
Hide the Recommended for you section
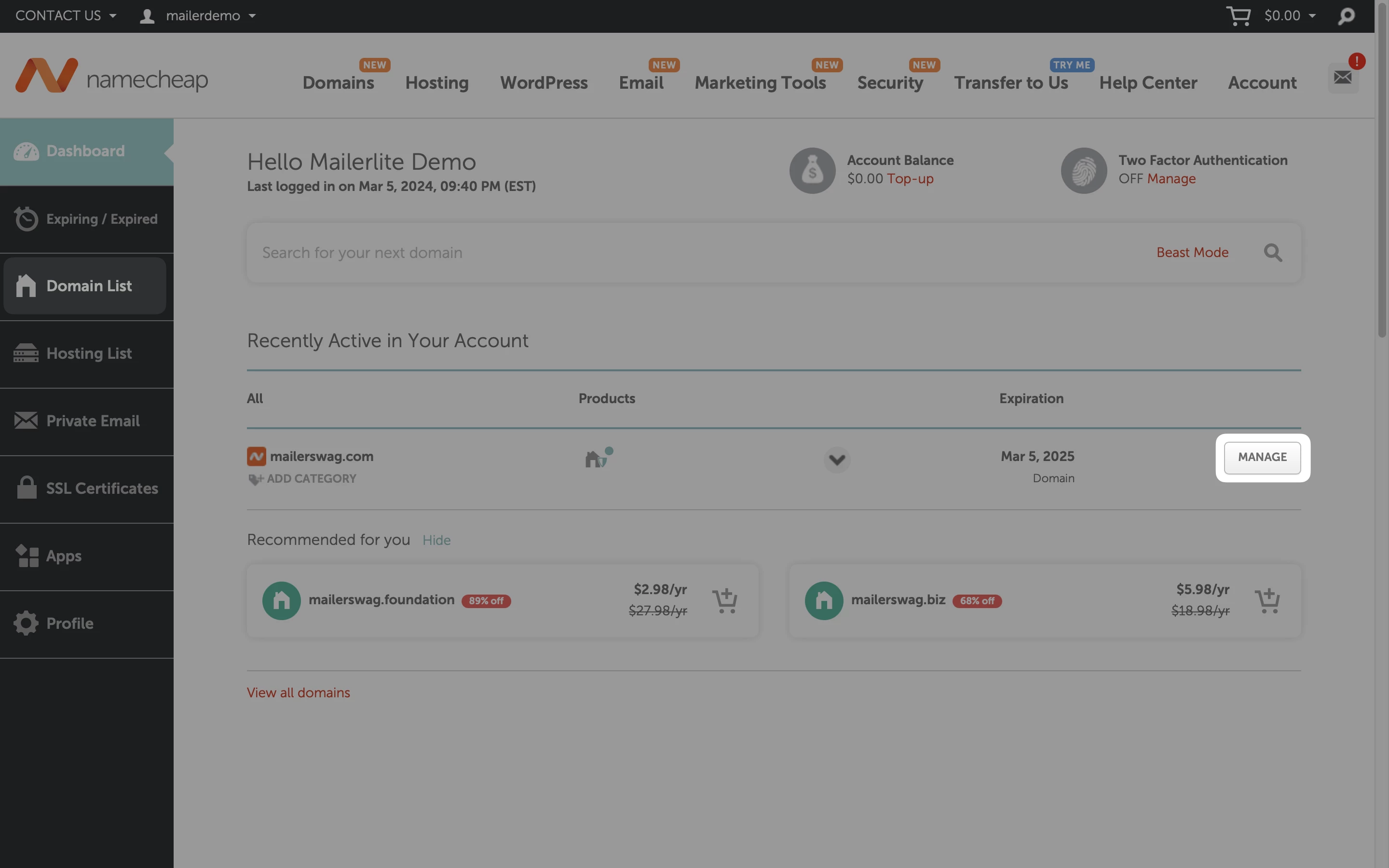coord(436,540)
